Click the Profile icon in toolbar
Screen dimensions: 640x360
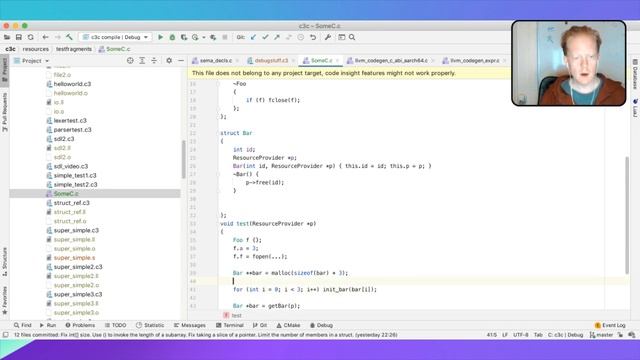coord(196,37)
